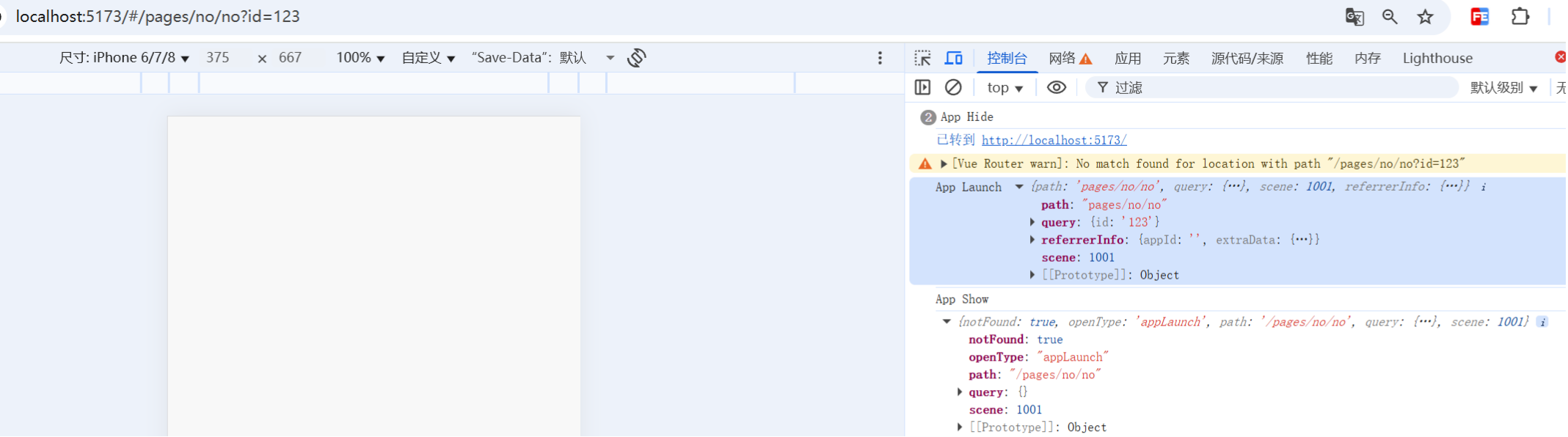Bookmark this page with the star icon
This screenshot has height=437, width=1568.
click(x=1425, y=17)
